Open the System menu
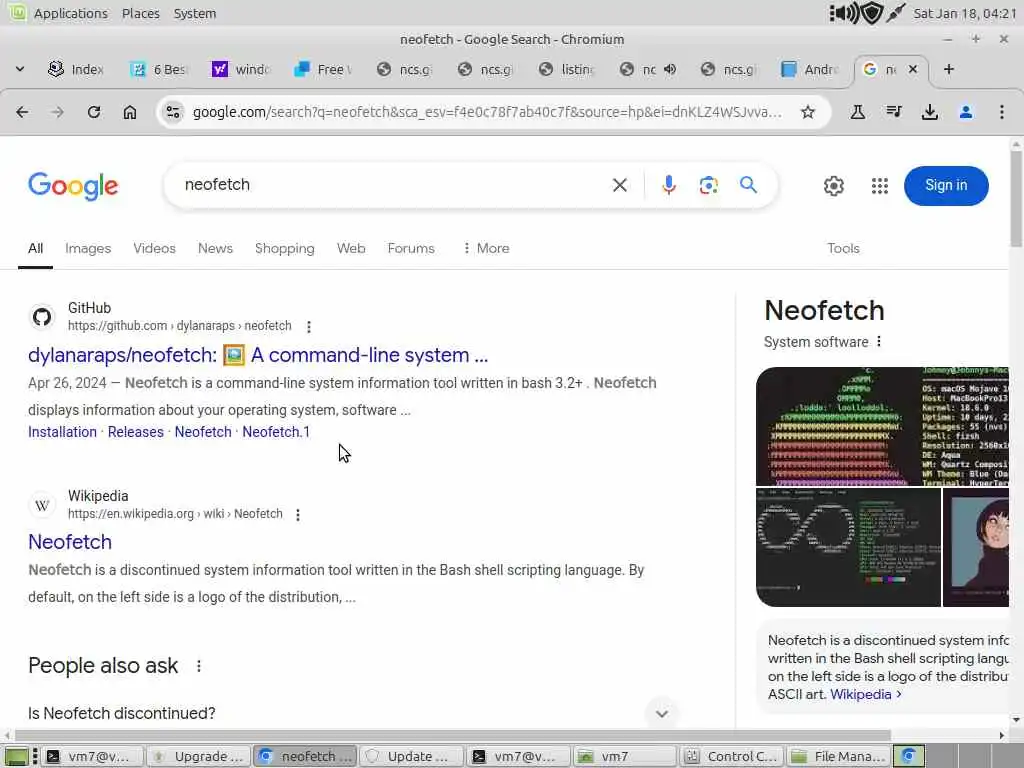Image resolution: width=1024 pixels, height=768 pixels. [195, 13]
